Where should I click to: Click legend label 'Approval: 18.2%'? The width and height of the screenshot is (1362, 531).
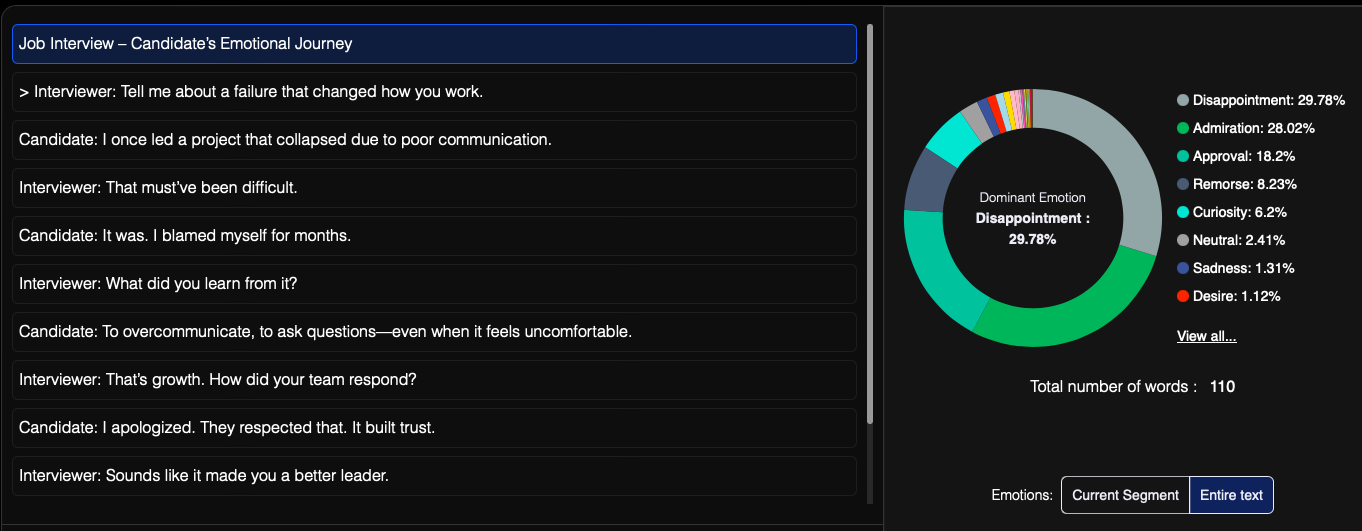[1246, 156]
